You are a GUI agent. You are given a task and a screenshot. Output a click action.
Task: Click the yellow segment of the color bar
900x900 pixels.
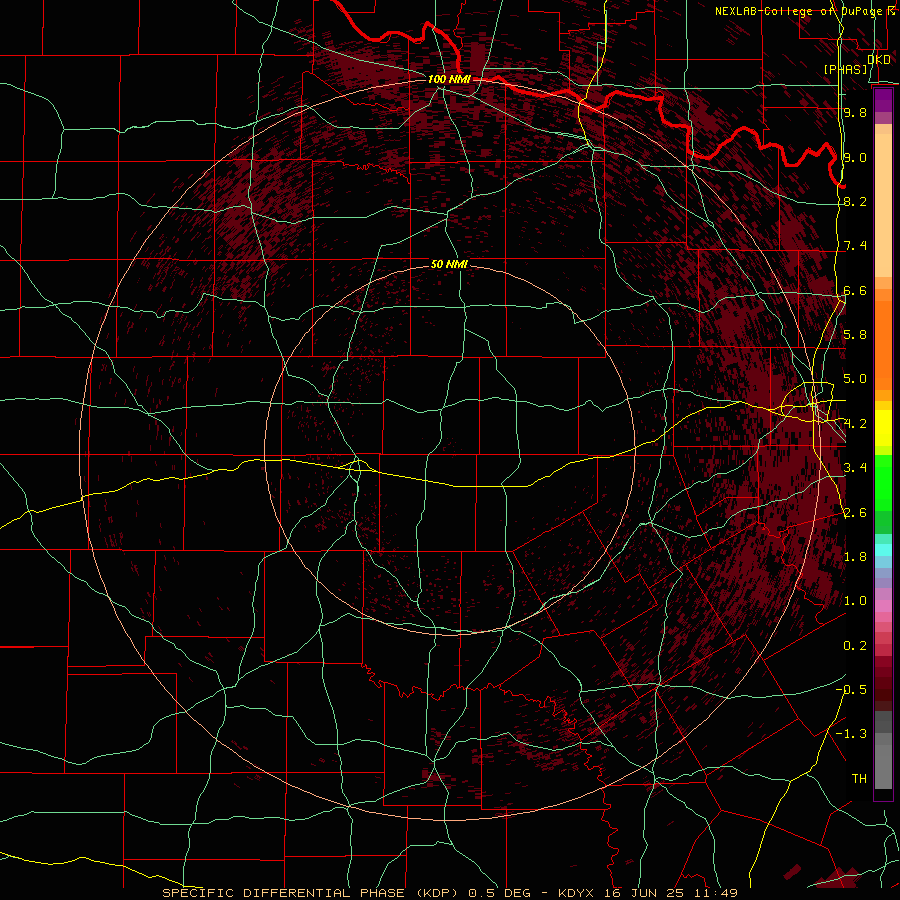(x=883, y=428)
